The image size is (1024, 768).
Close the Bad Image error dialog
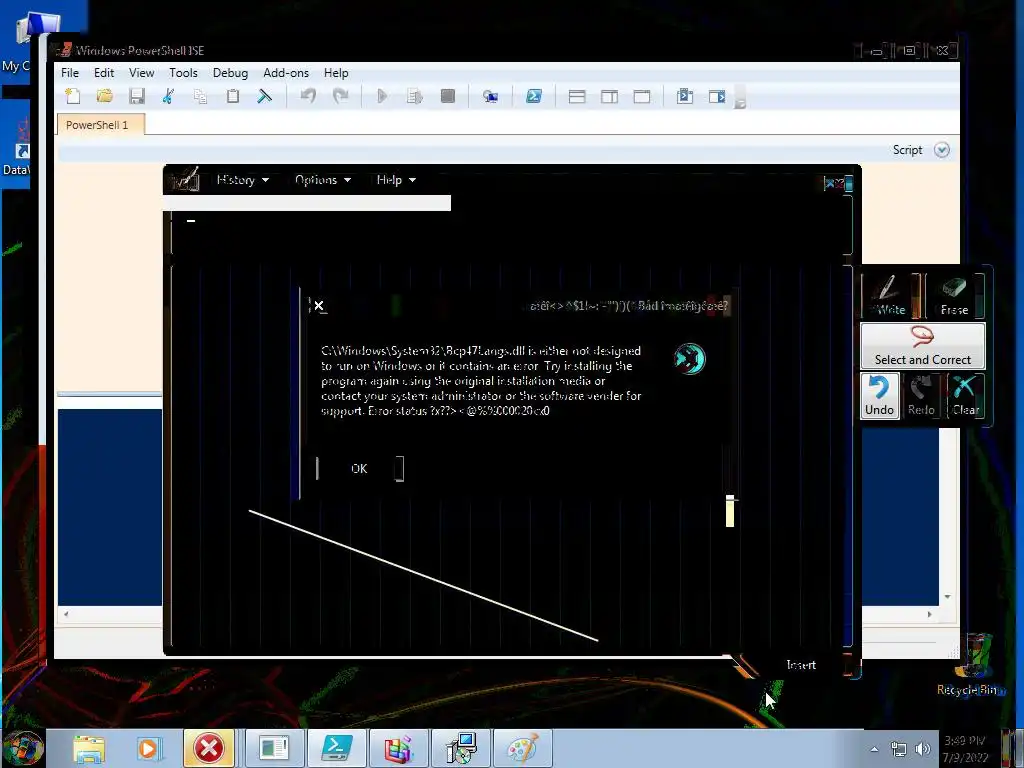click(319, 306)
